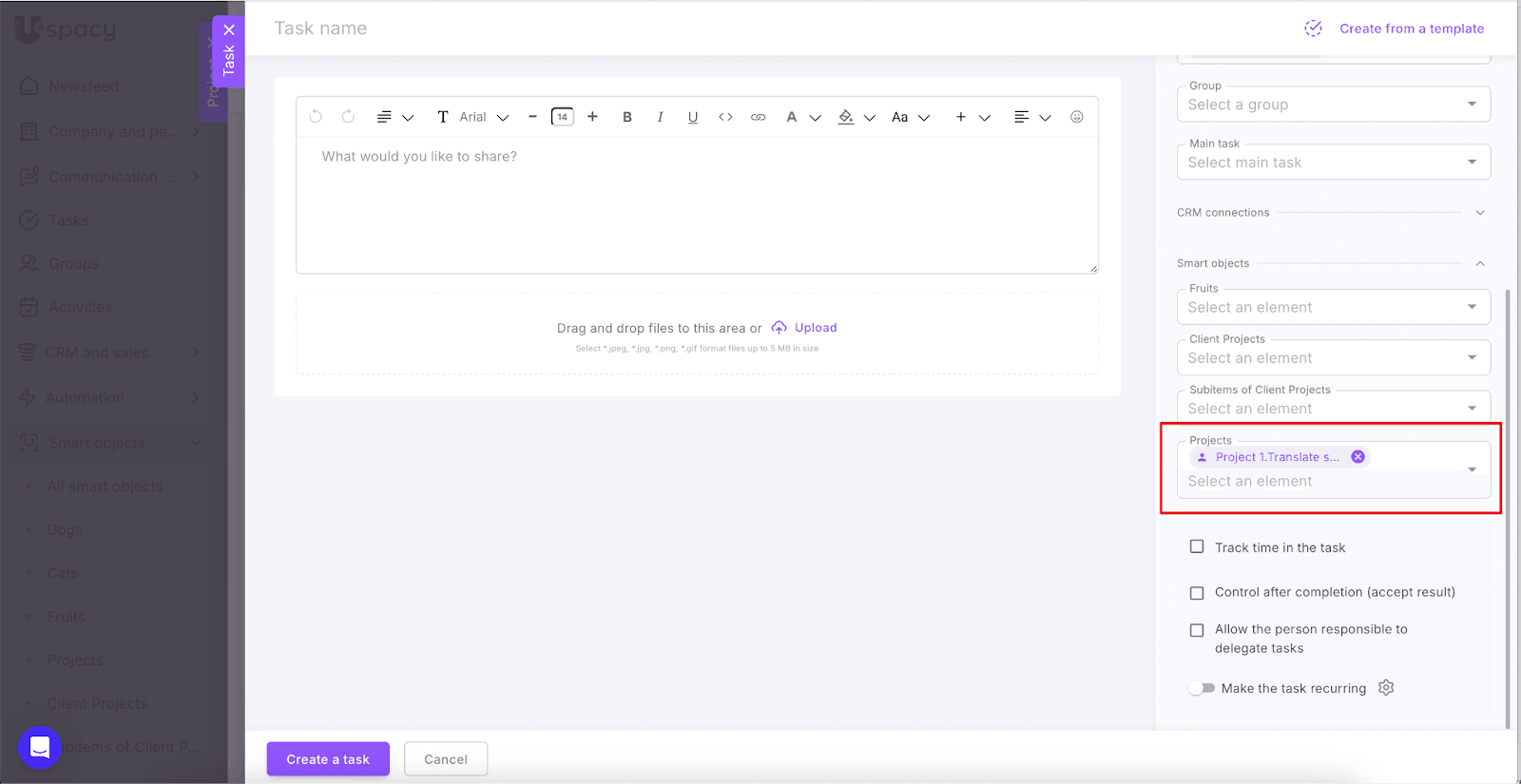Increase font size with plus icon
Viewport: 1521px width, 784px height.
[x=592, y=117]
